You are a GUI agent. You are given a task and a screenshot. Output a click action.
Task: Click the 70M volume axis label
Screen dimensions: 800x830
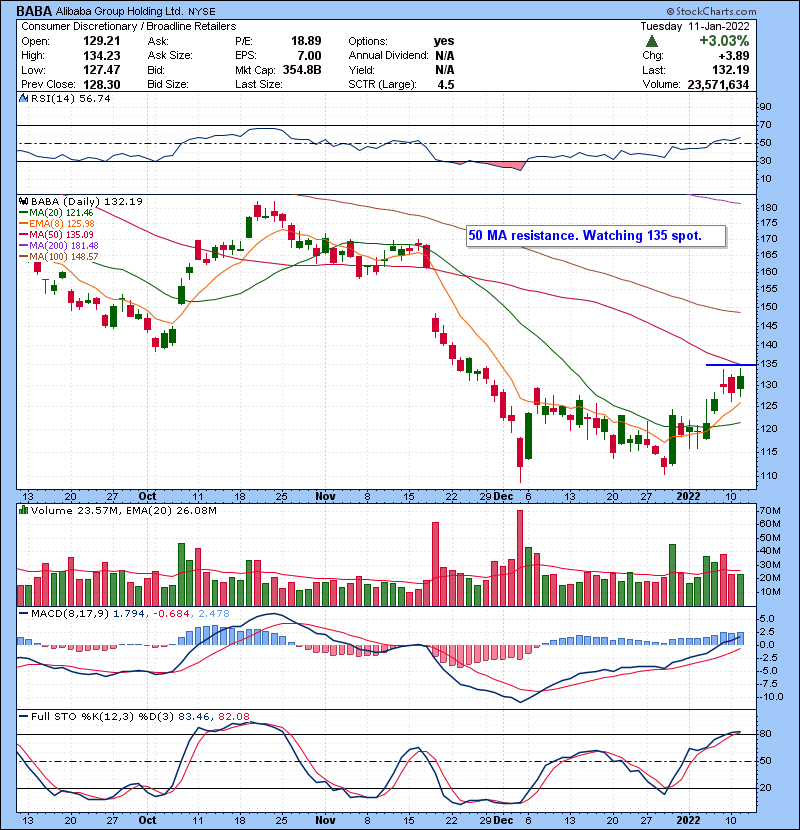click(770, 511)
